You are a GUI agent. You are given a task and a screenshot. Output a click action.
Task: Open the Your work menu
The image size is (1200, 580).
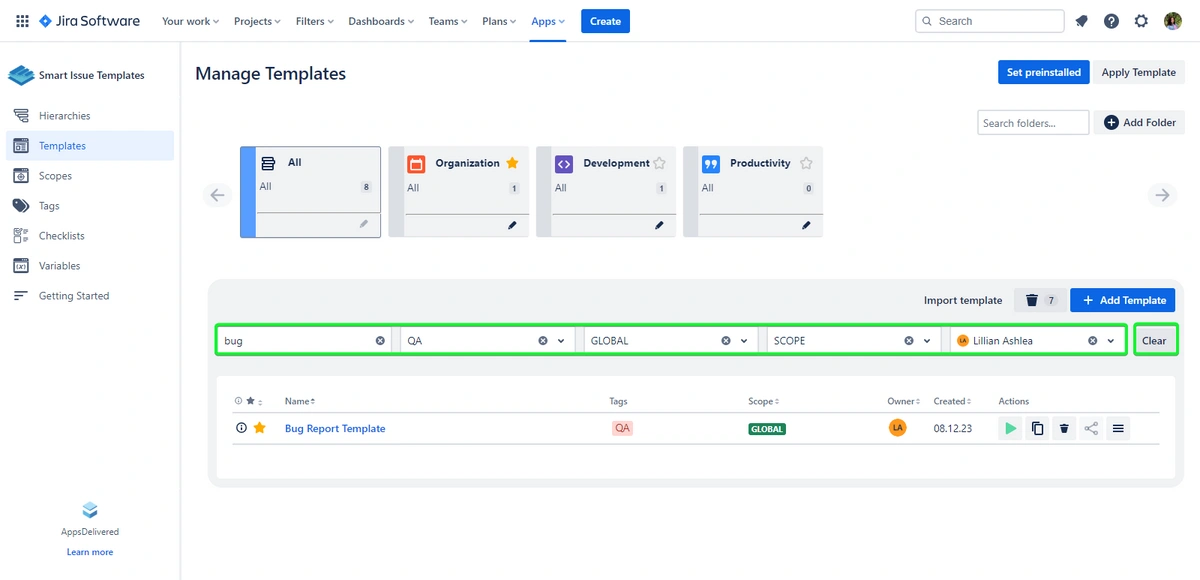coord(190,21)
